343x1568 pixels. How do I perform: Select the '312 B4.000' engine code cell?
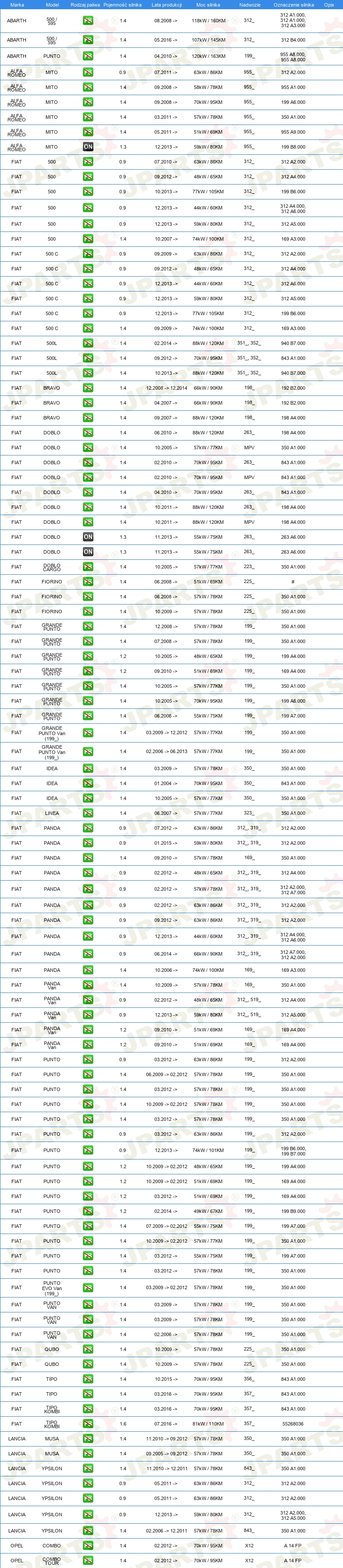click(x=293, y=40)
